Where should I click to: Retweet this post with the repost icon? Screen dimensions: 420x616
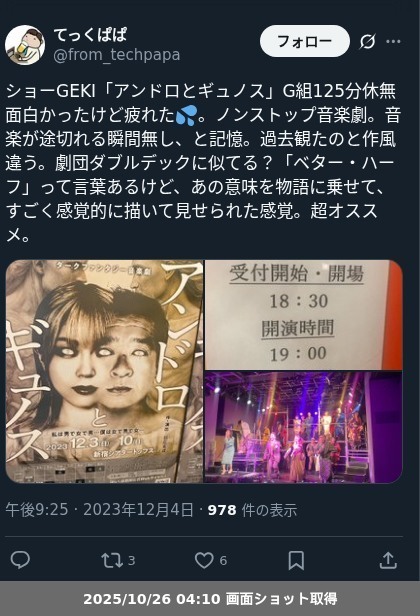[112, 560]
